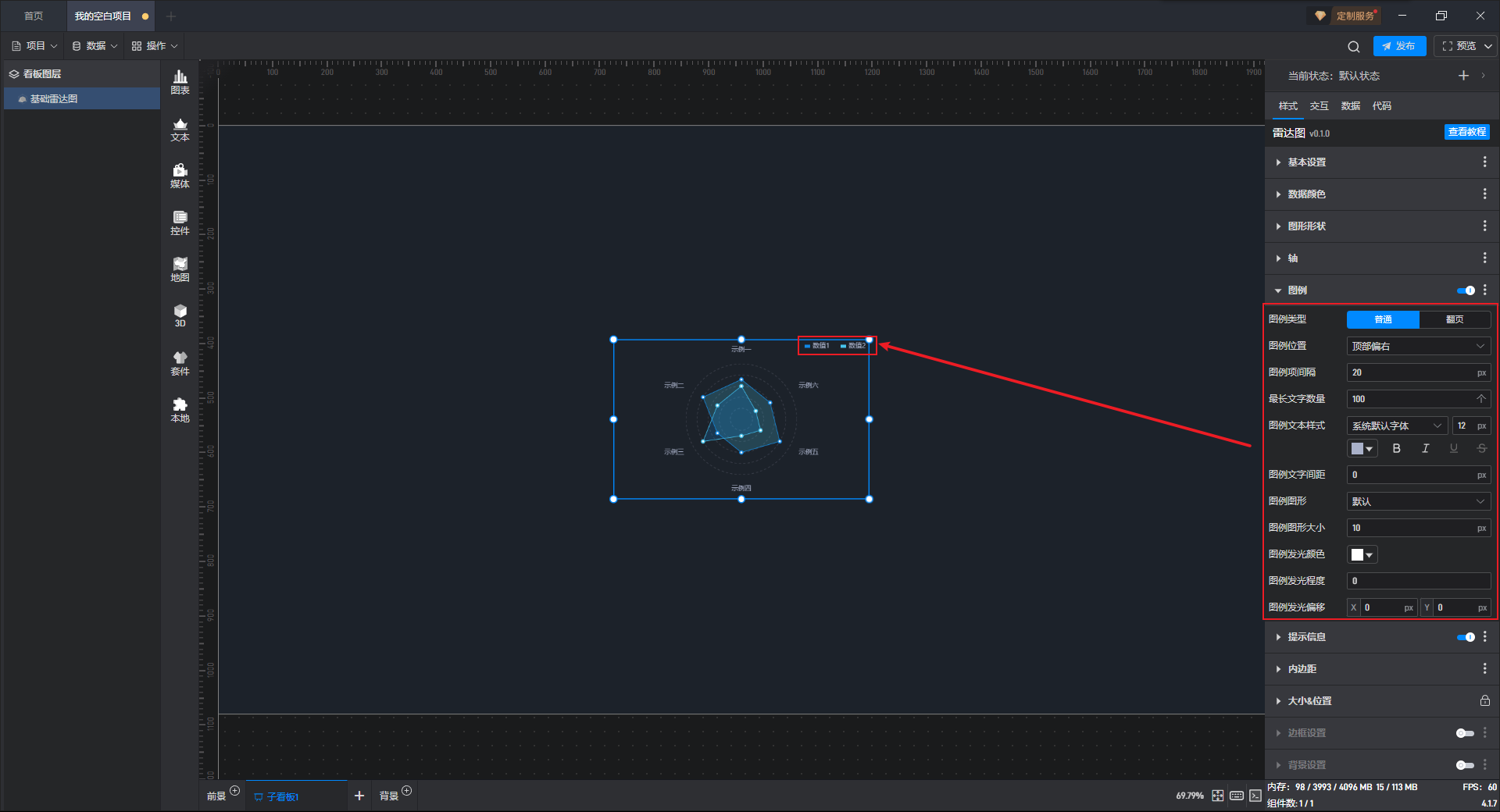Screen dimensions: 1500x812
Task: Open the legend font family dropdown
Action: (1397, 426)
